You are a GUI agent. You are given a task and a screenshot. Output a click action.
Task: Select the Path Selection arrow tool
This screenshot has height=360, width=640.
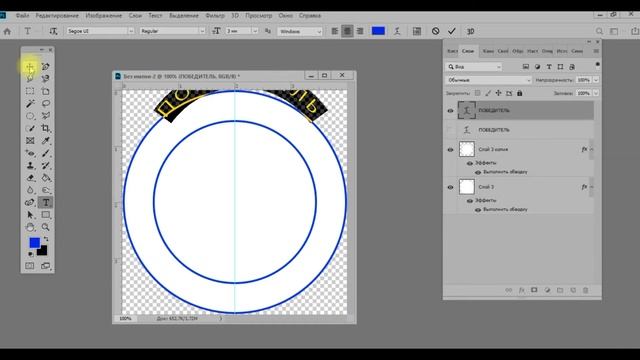30,215
